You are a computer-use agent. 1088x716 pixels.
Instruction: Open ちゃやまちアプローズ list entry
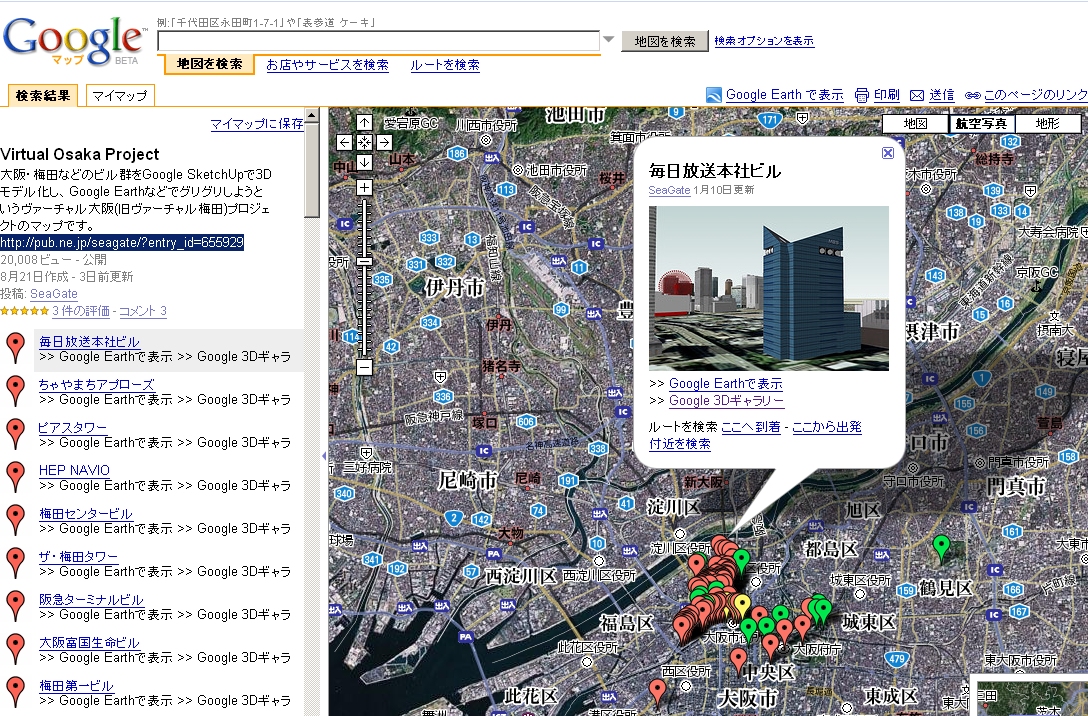tap(96, 384)
